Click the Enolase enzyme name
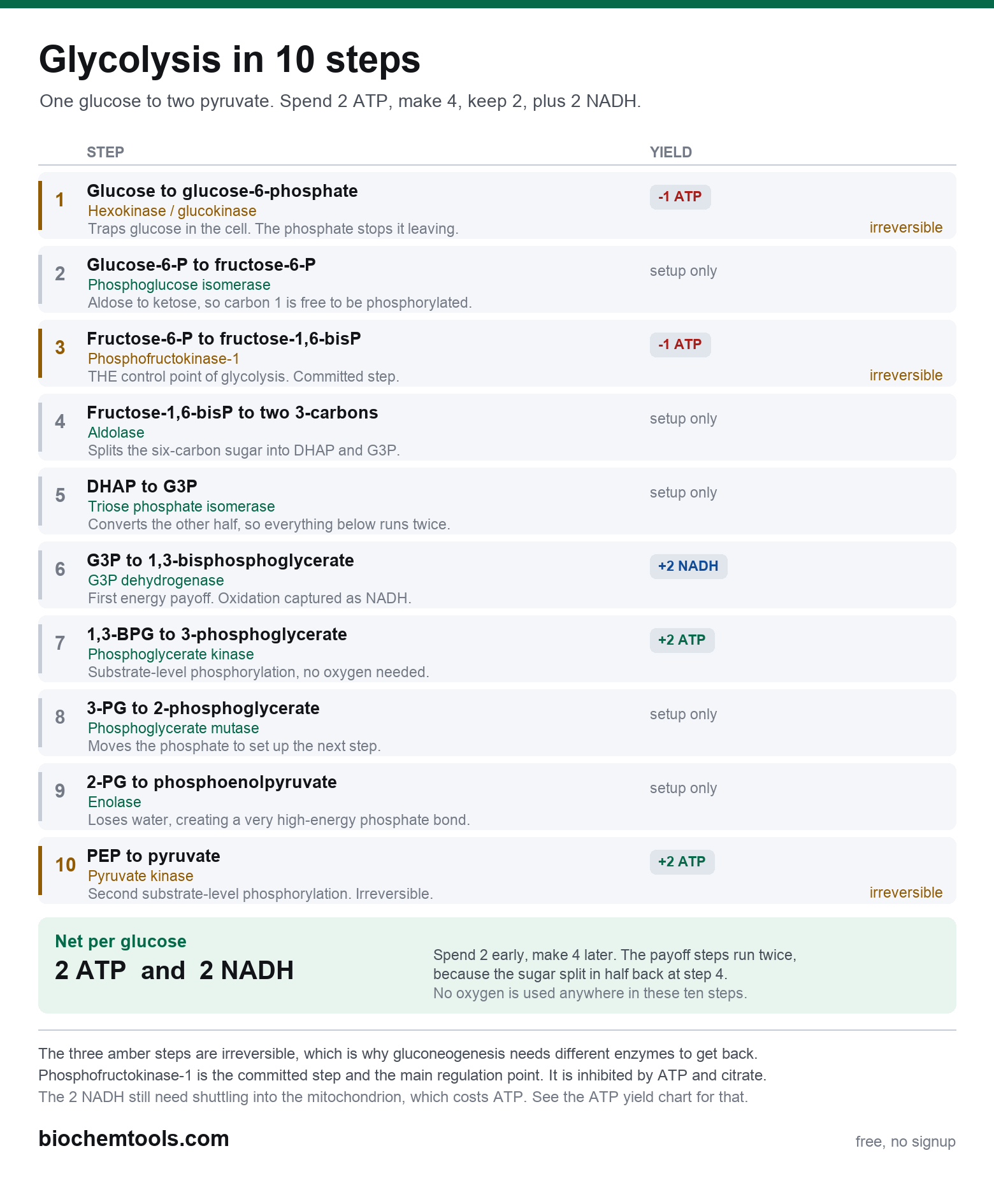 coord(115,802)
